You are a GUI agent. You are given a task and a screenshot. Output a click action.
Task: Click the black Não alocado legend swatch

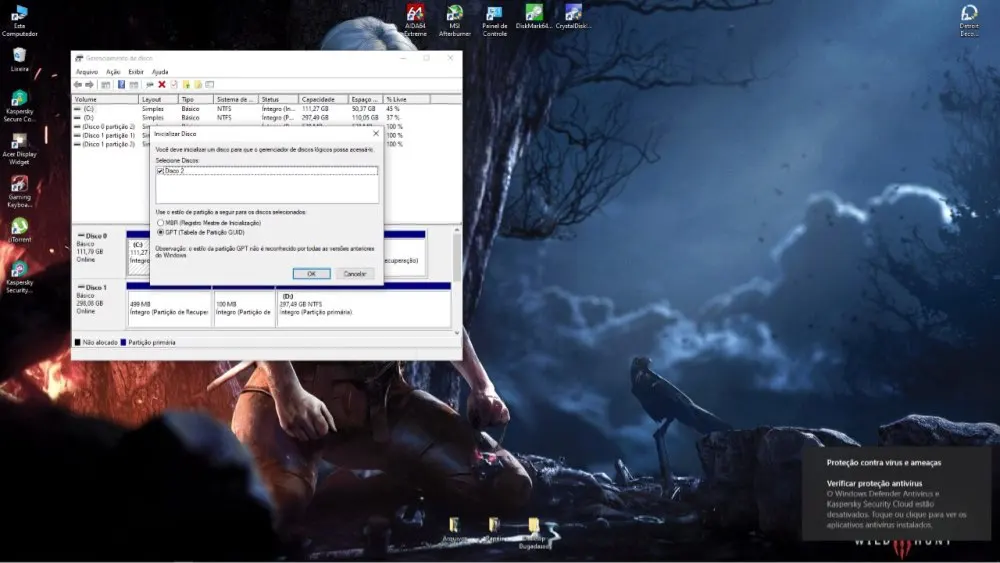tap(78, 342)
